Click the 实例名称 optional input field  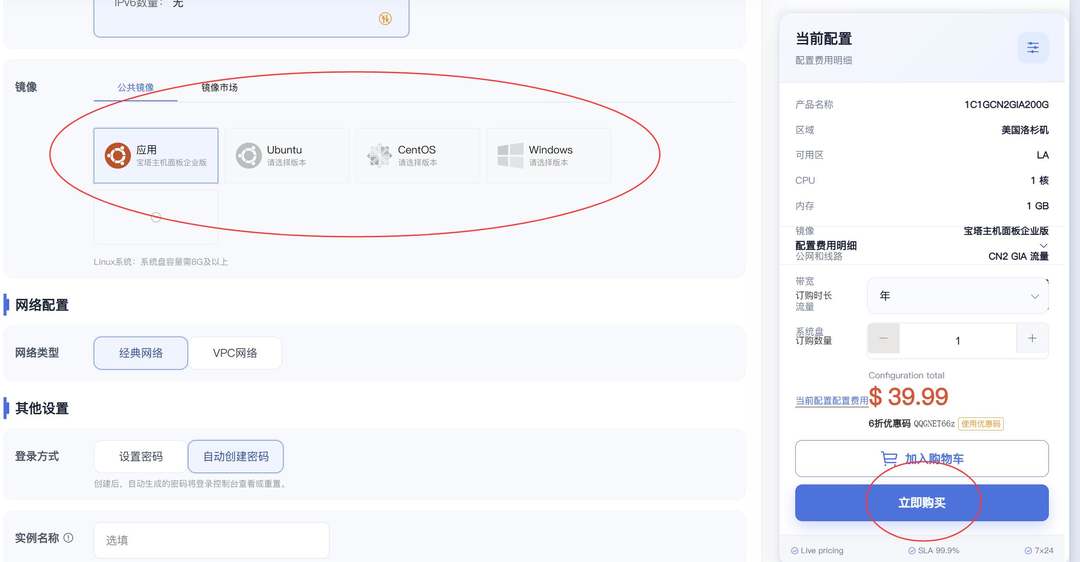[211, 540]
